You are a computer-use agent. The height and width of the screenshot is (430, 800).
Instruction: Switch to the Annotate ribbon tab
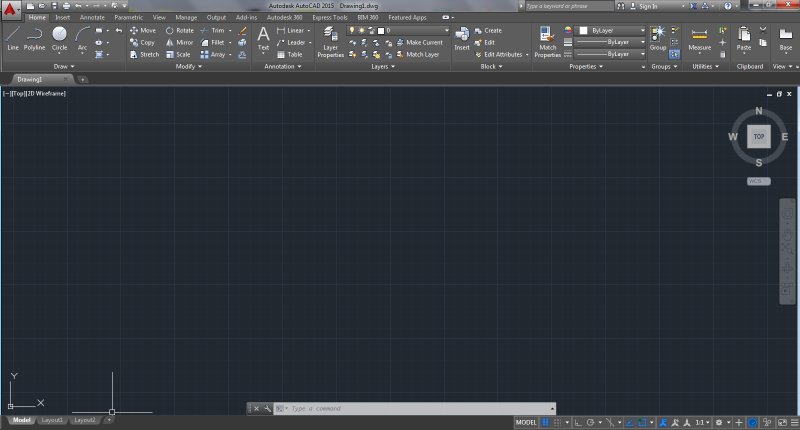(92, 17)
